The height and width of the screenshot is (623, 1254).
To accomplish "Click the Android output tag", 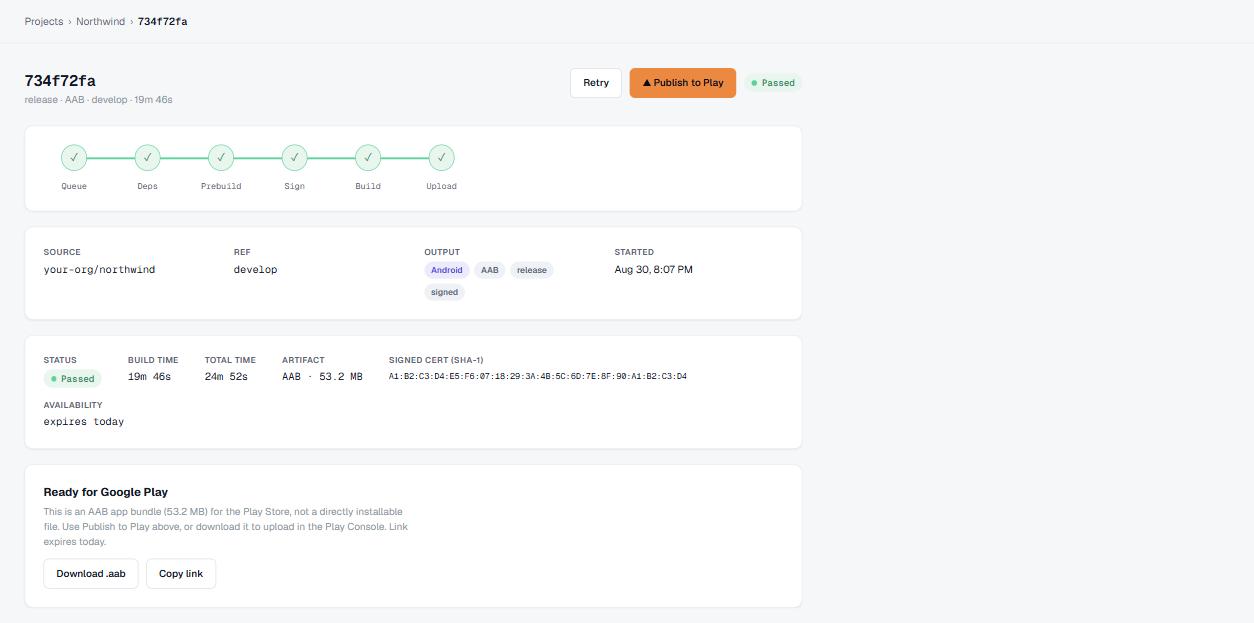I will pyautogui.click(x=447, y=270).
